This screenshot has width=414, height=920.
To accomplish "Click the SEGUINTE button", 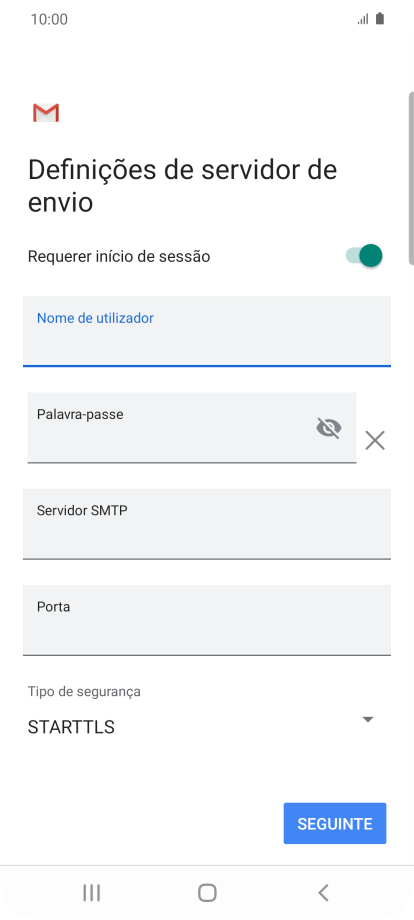I will [335, 823].
